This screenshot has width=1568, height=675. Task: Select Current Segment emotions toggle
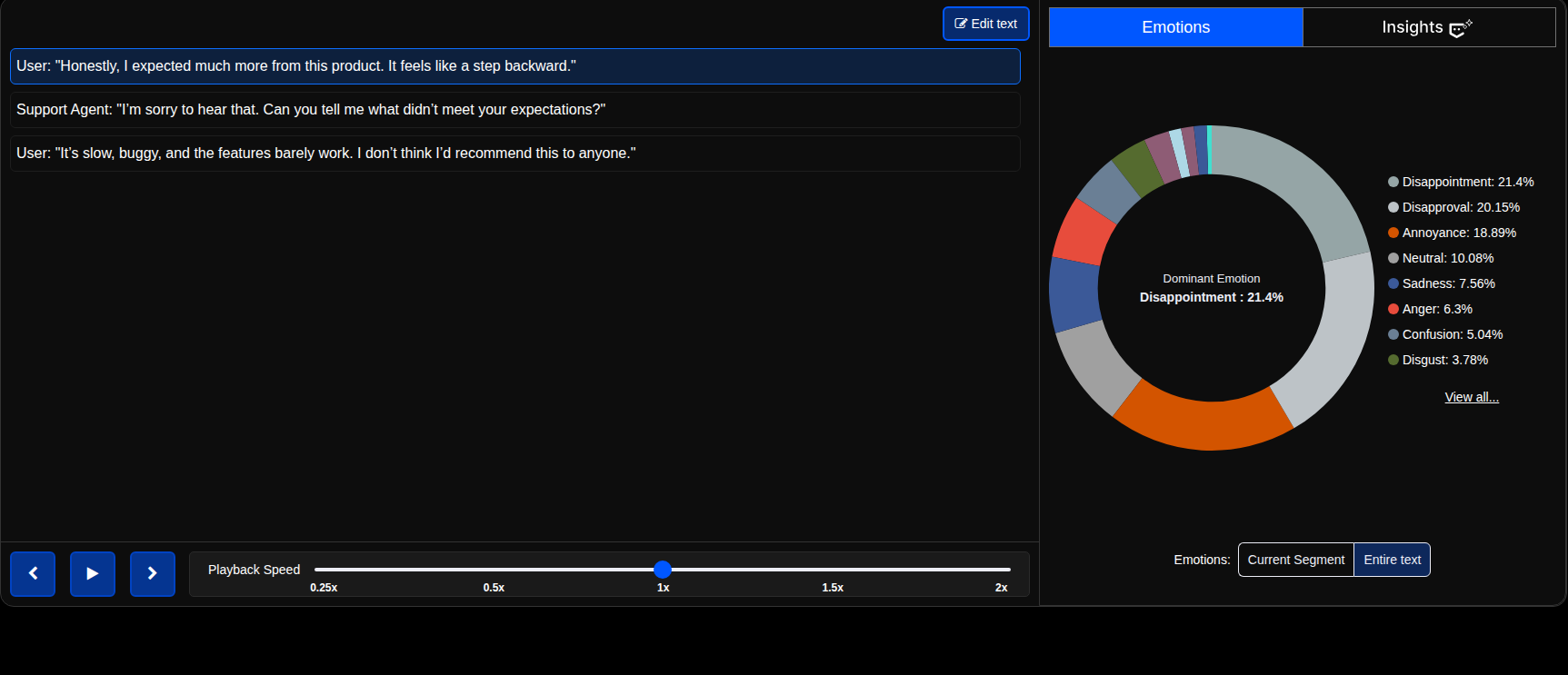(1296, 560)
